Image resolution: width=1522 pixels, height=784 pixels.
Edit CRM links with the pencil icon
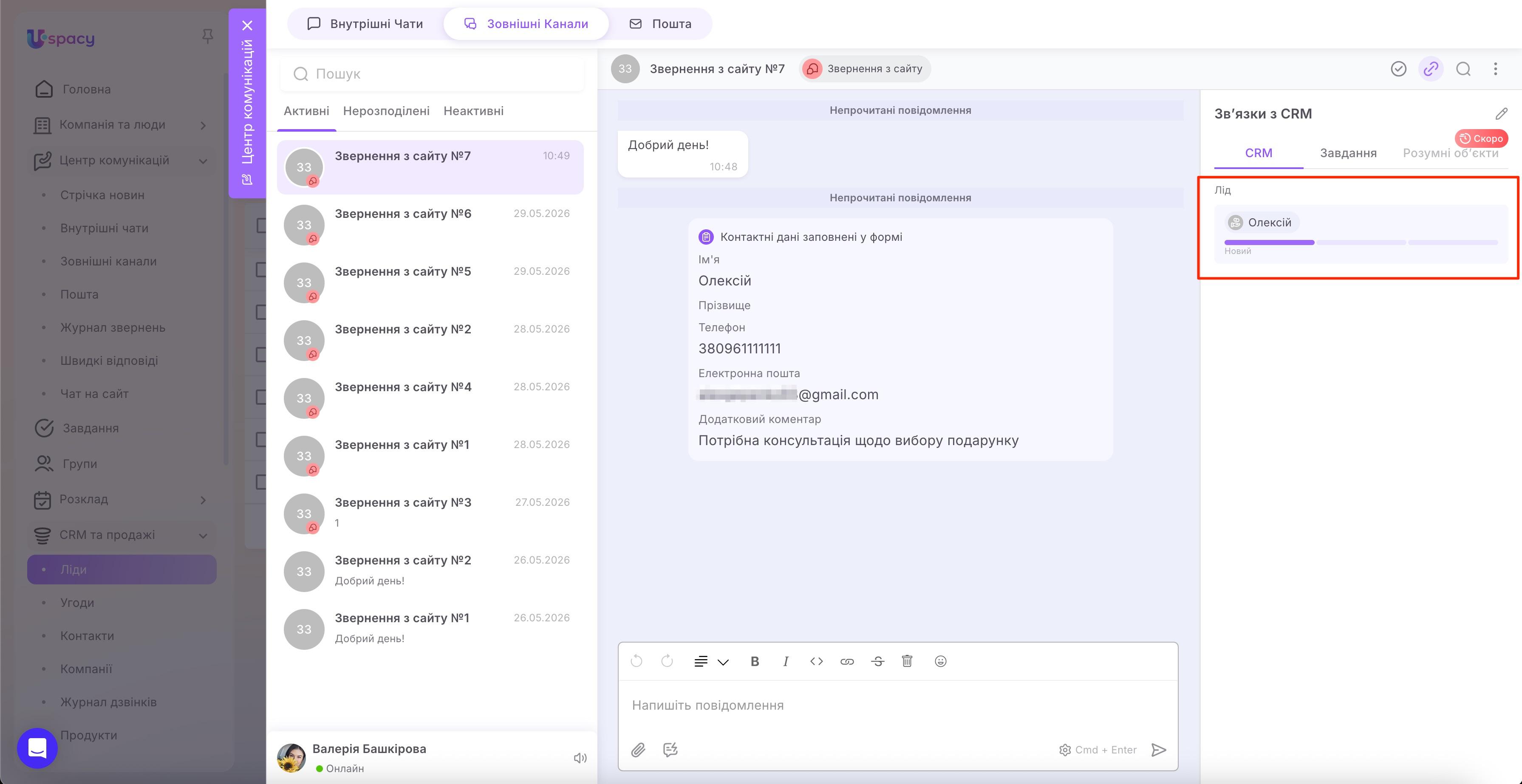point(1501,113)
